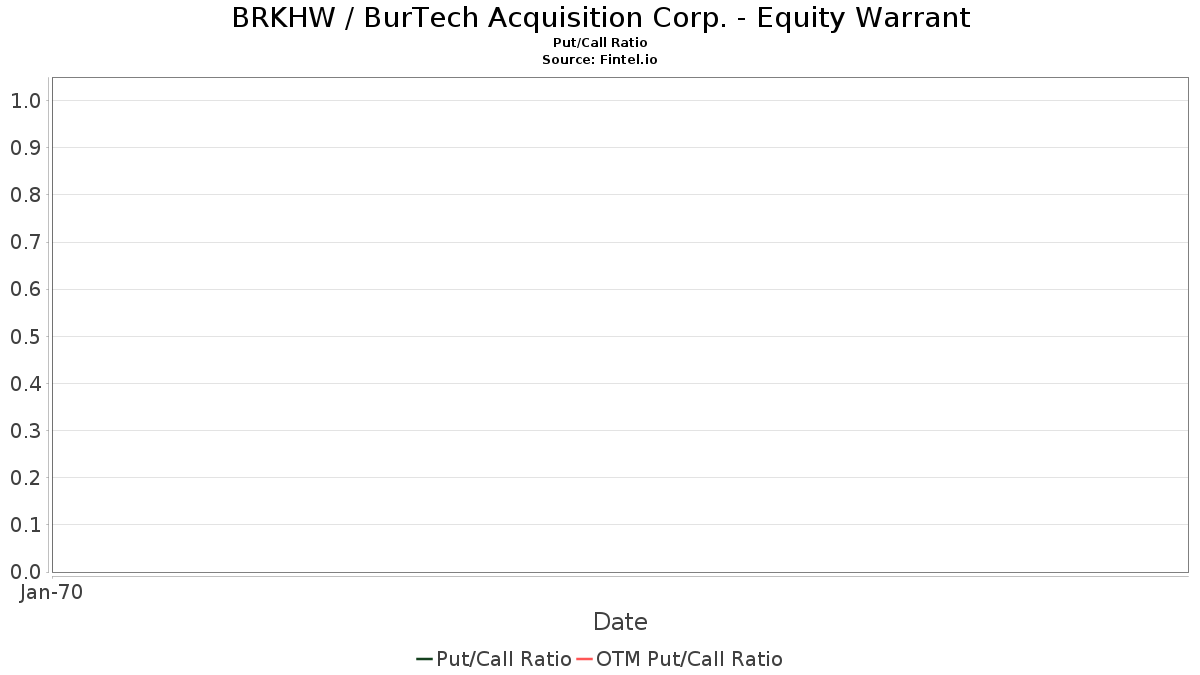
Task: Click the 0.5 y-axis tick label
Action: 25,337
